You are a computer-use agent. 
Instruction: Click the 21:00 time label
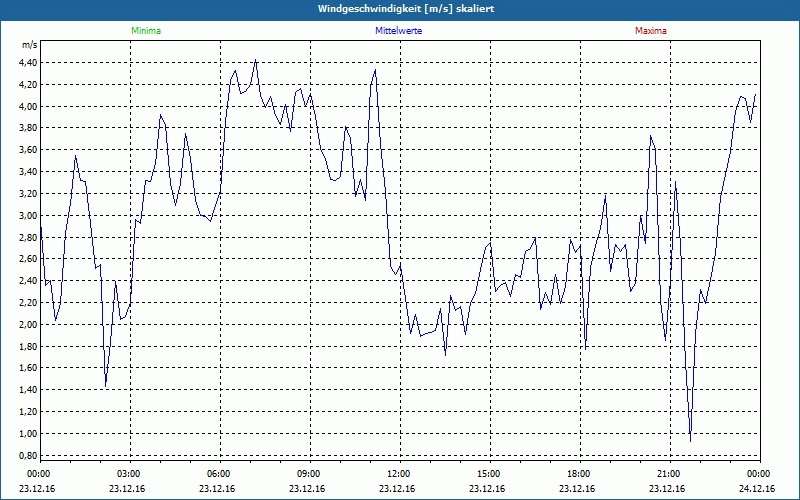[670, 474]
